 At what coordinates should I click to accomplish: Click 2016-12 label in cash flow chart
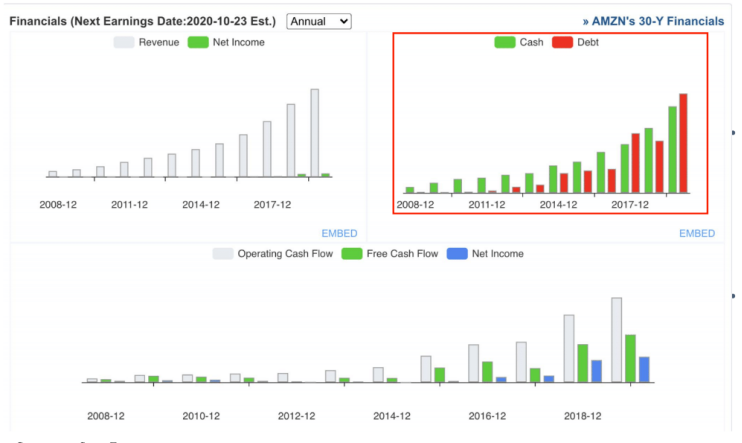[x=487, y=416]
